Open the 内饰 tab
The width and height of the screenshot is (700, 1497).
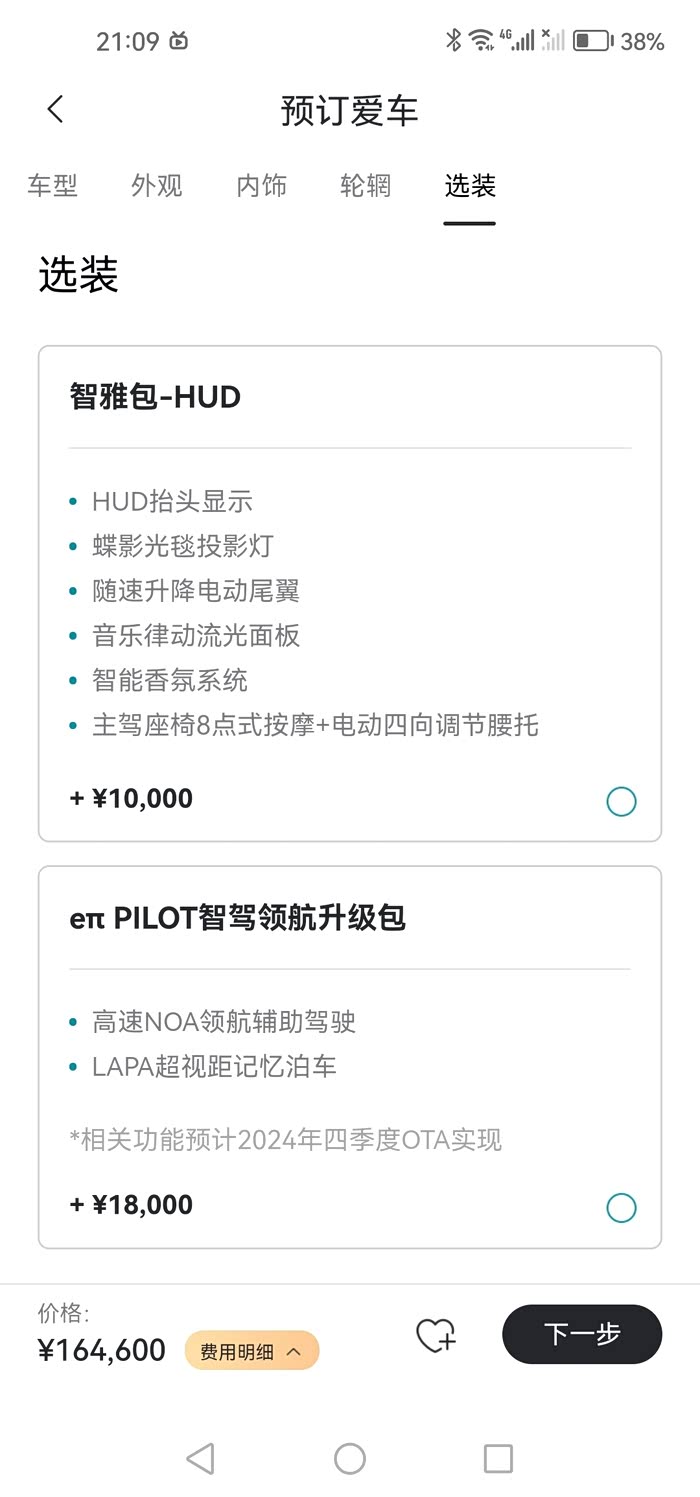click(262, 186)
